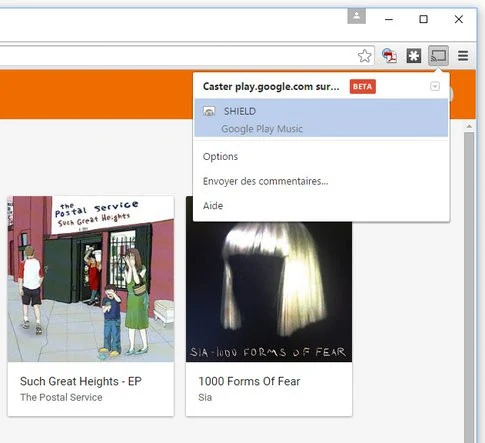Click the cast device icon beside SHIELD
The image size is (485, 443).
pyautogui.click(x=209, y=111)
